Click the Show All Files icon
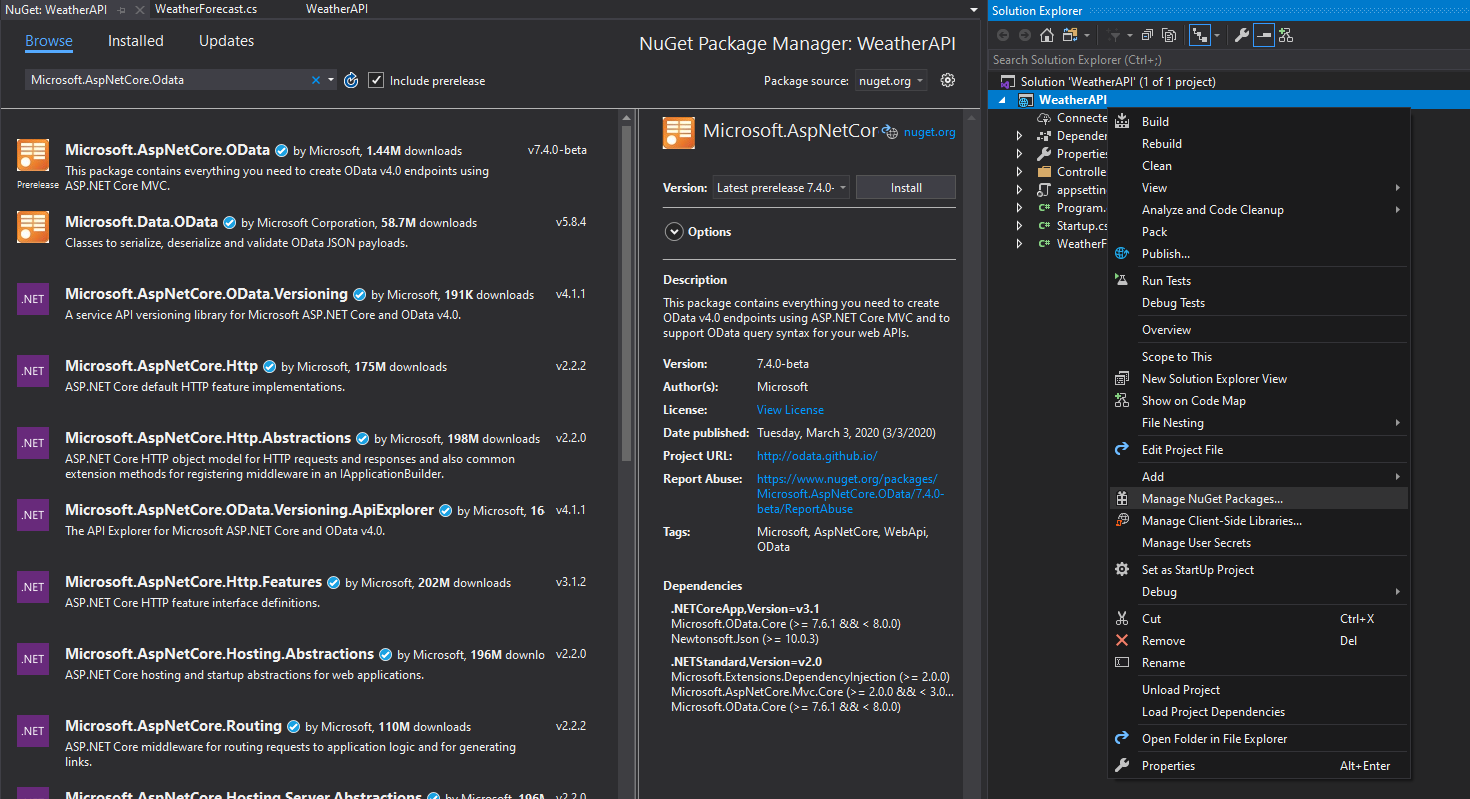The height and width of the screenshot is (799, 1470). [x=1169, y=35]
